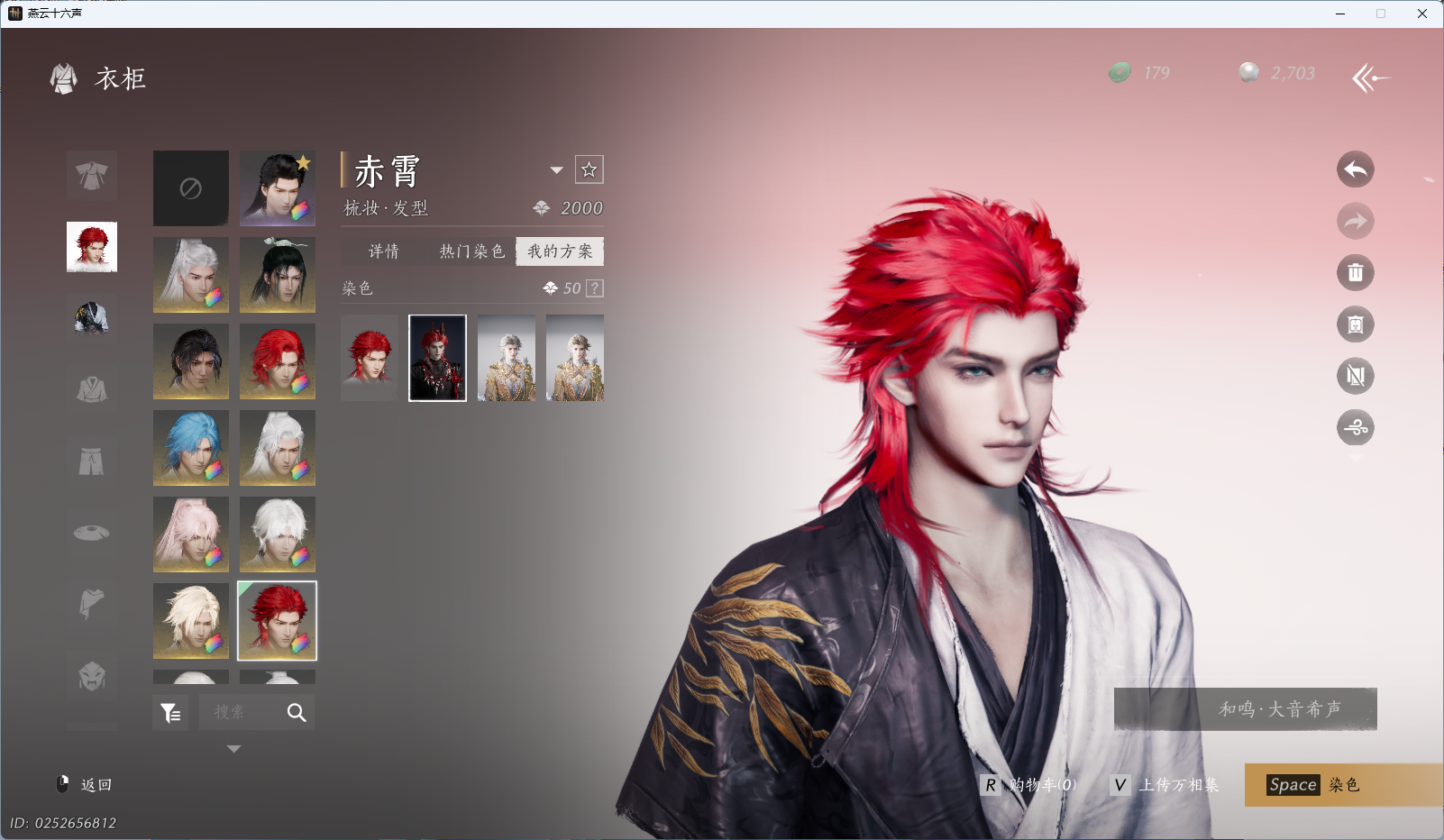Open the filter icon beside search
Image resolution: width=1444 pixels, height=840 pixels.
170,713
